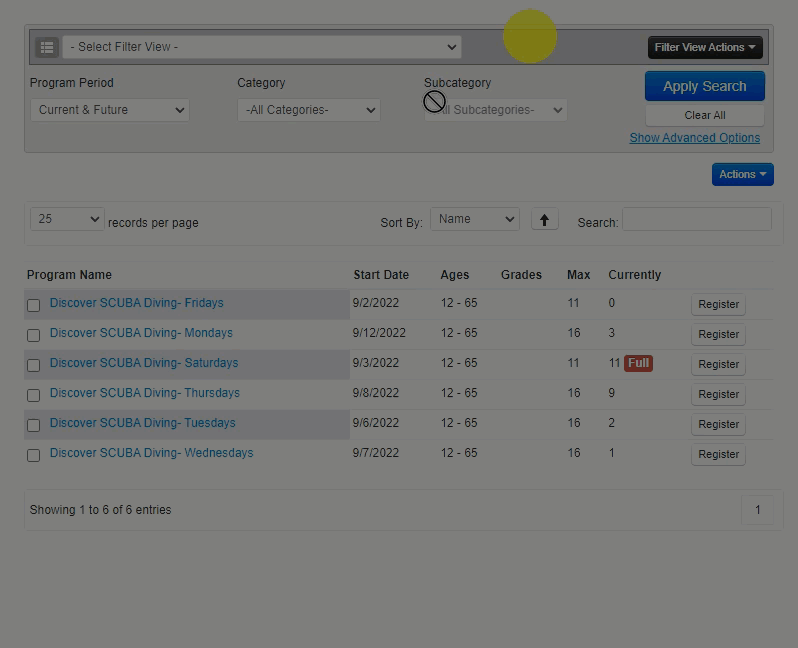The height and width of the screenshot is (648, 798).
Task: Open Discover SCUBA Diving- Mondays program link
Action: 141,333
